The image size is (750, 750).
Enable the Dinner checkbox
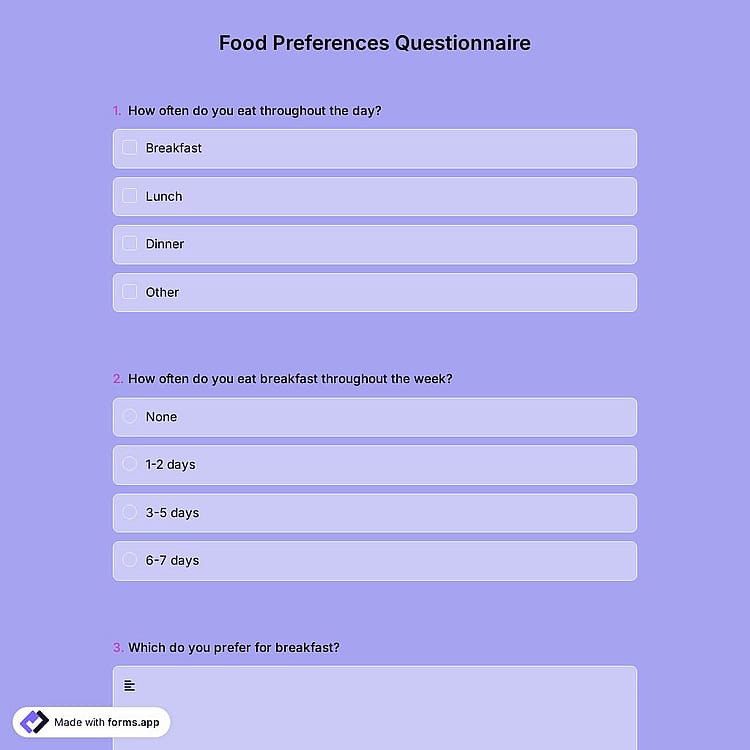click(130, 243)
